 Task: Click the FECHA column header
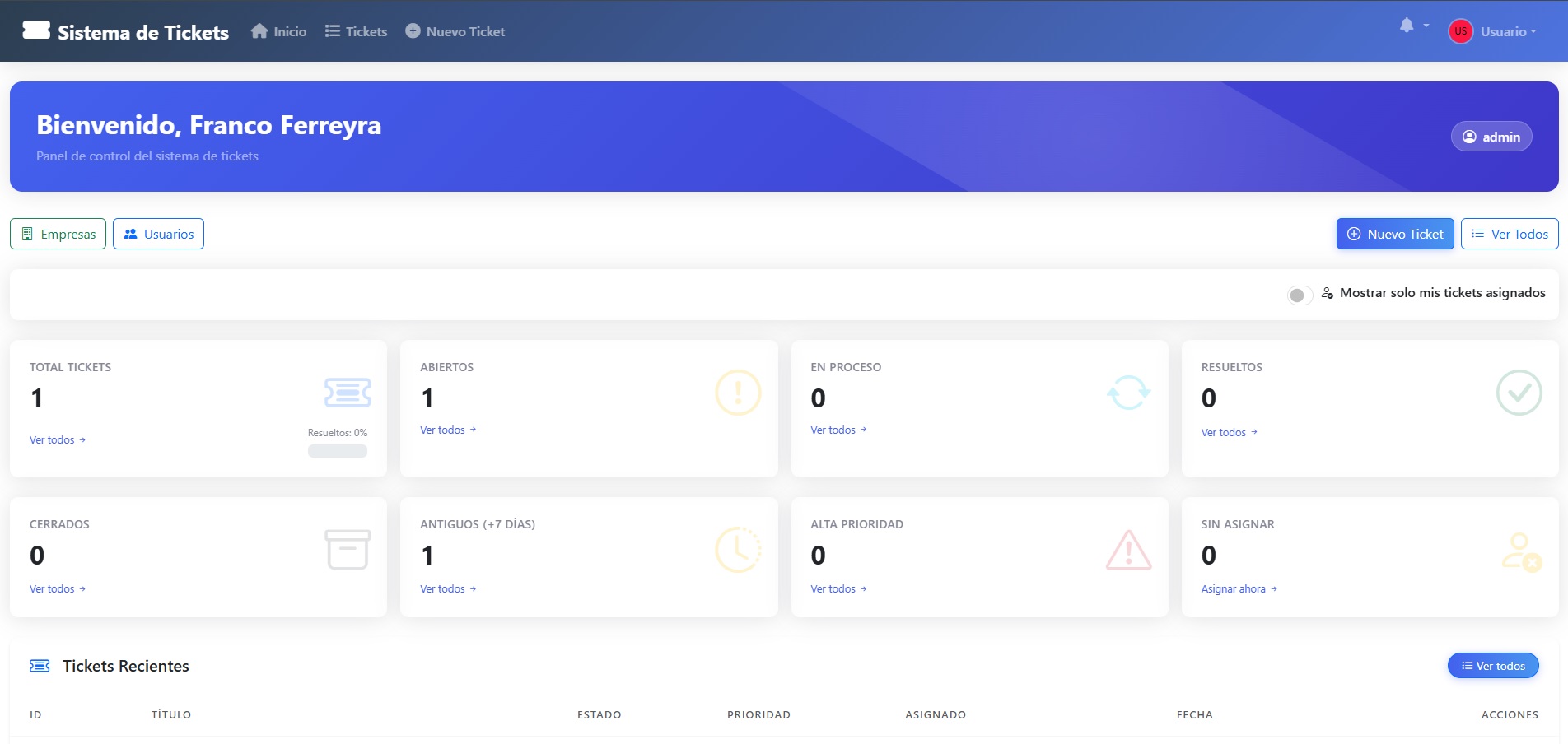coord(1195,715)
